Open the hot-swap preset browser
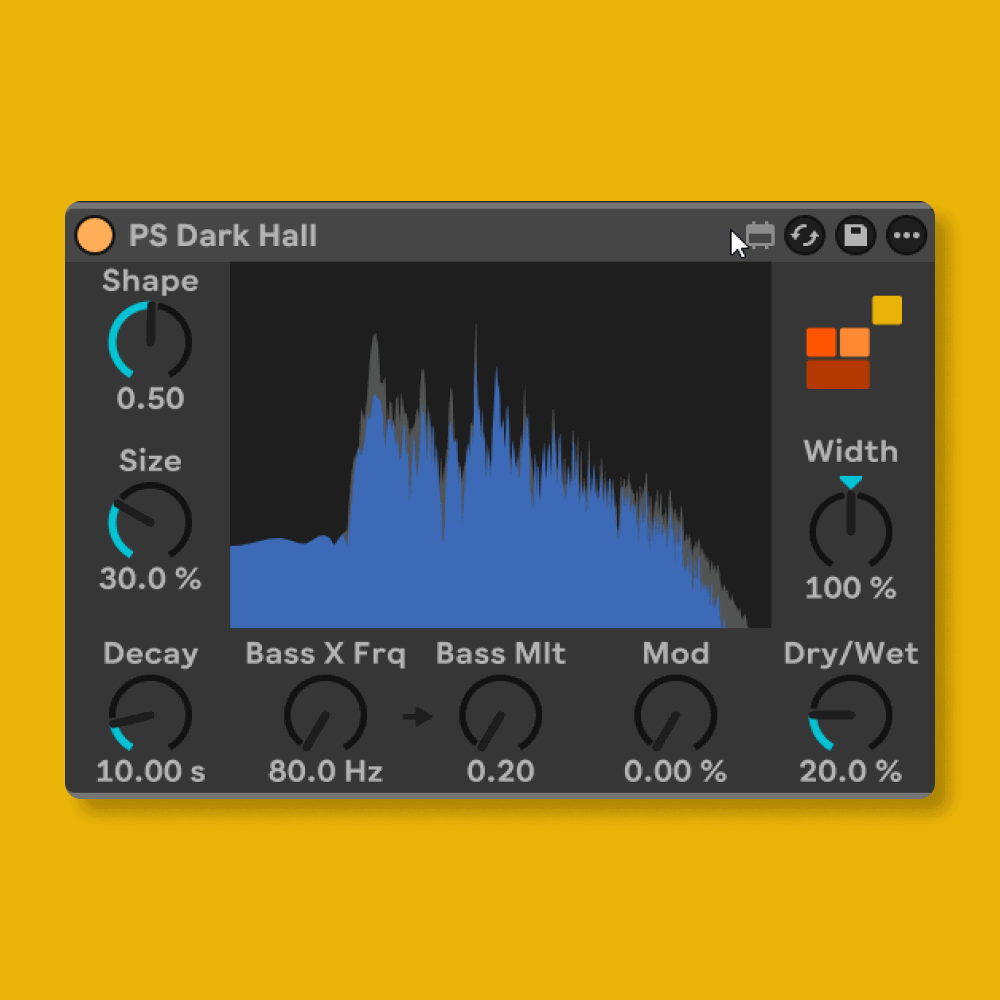The height and width of the screenshot is (1000, 1000). (x=760, y=236)
